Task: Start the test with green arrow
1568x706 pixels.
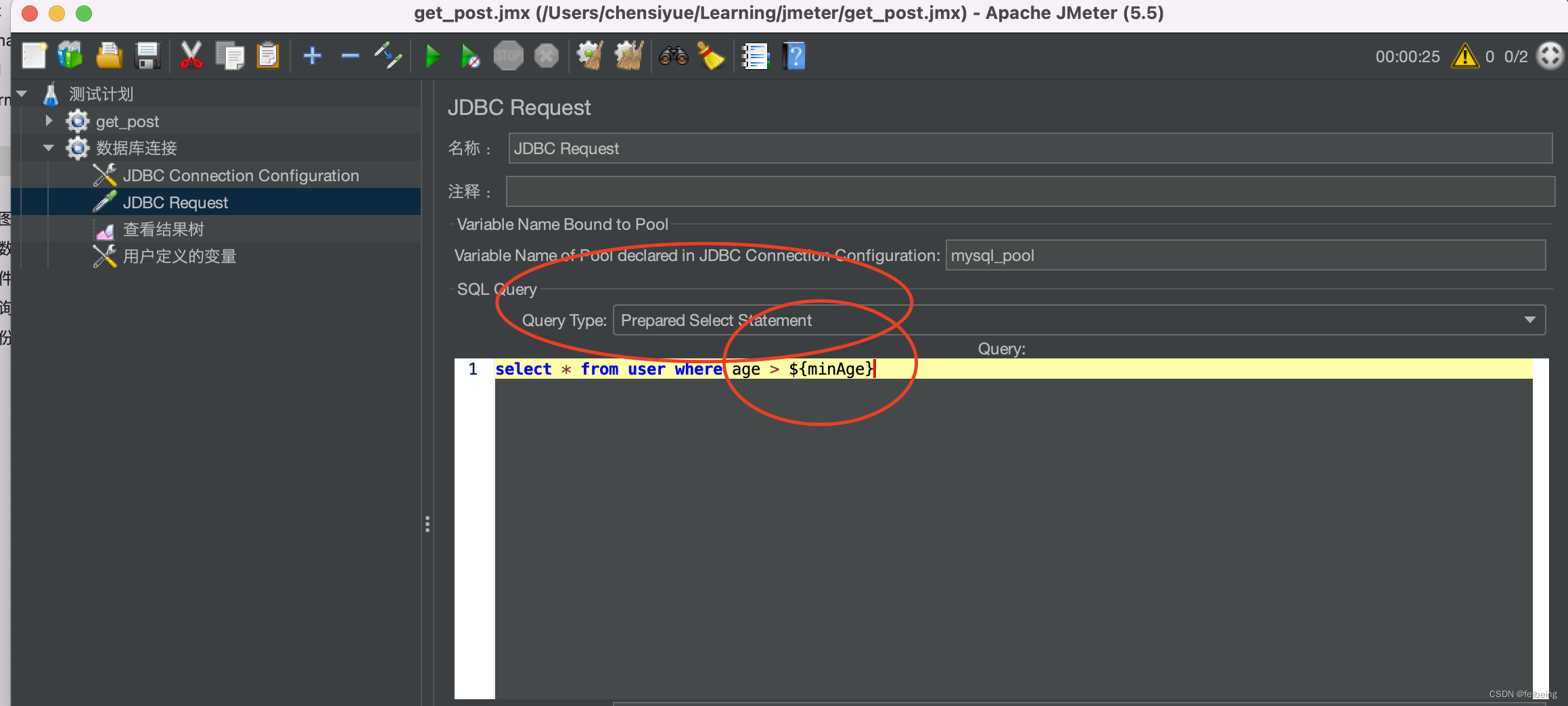Action: [433, 55]
